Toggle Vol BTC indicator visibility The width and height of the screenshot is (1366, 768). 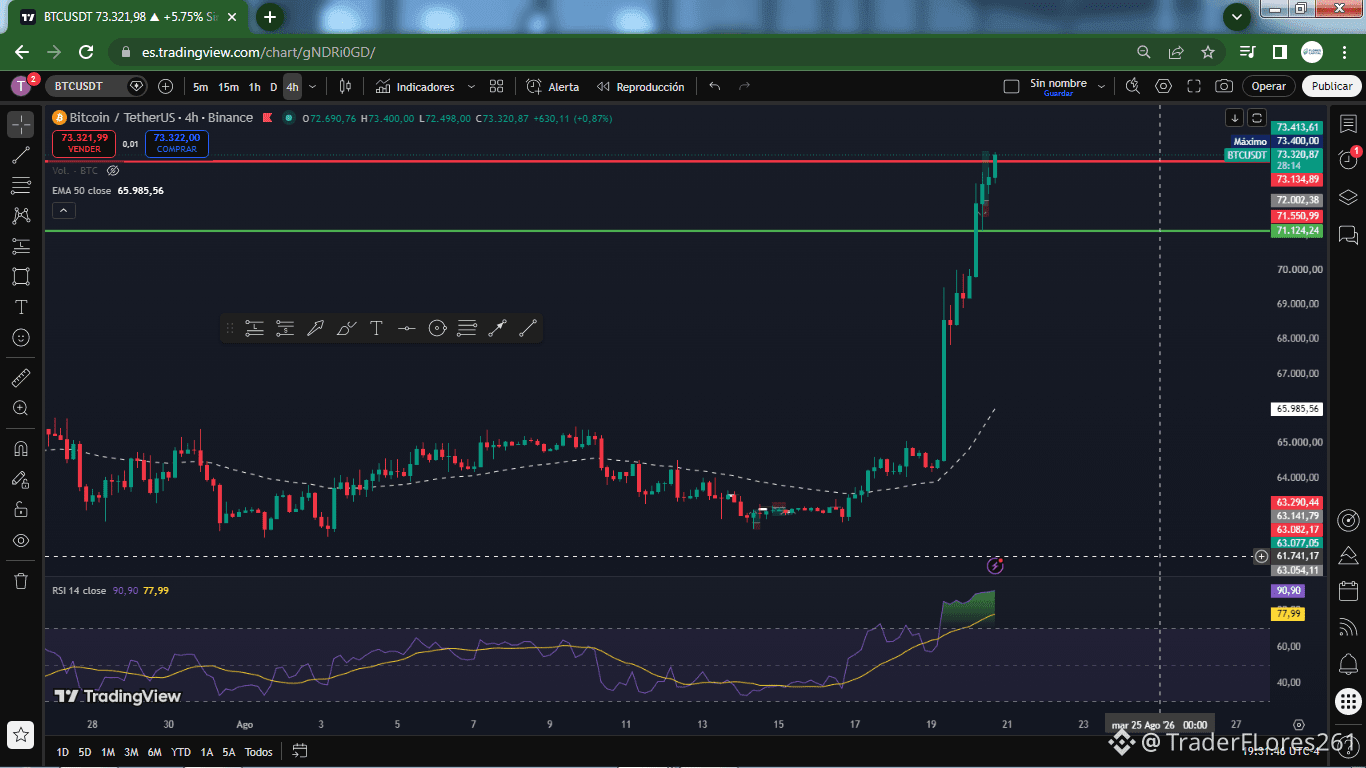click(x=113, y=171)
